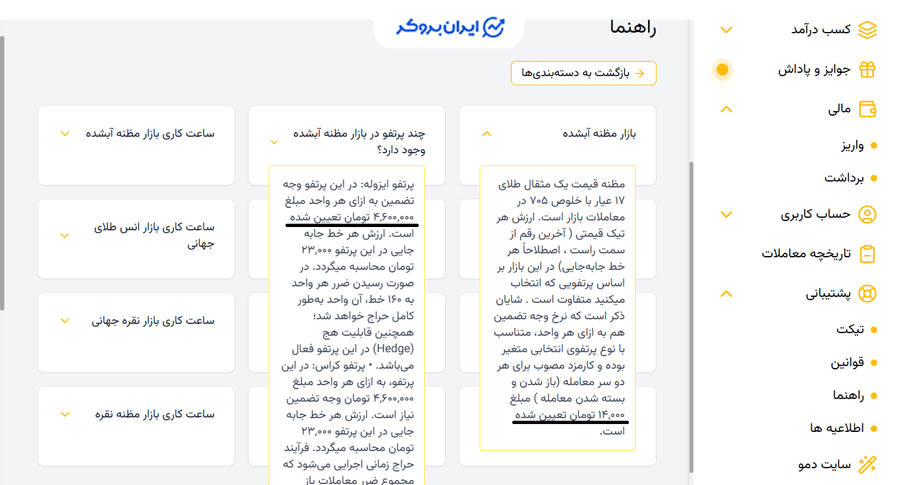Expand the ساعت کاری بازار مظنه آبشده card

point(65,134)
